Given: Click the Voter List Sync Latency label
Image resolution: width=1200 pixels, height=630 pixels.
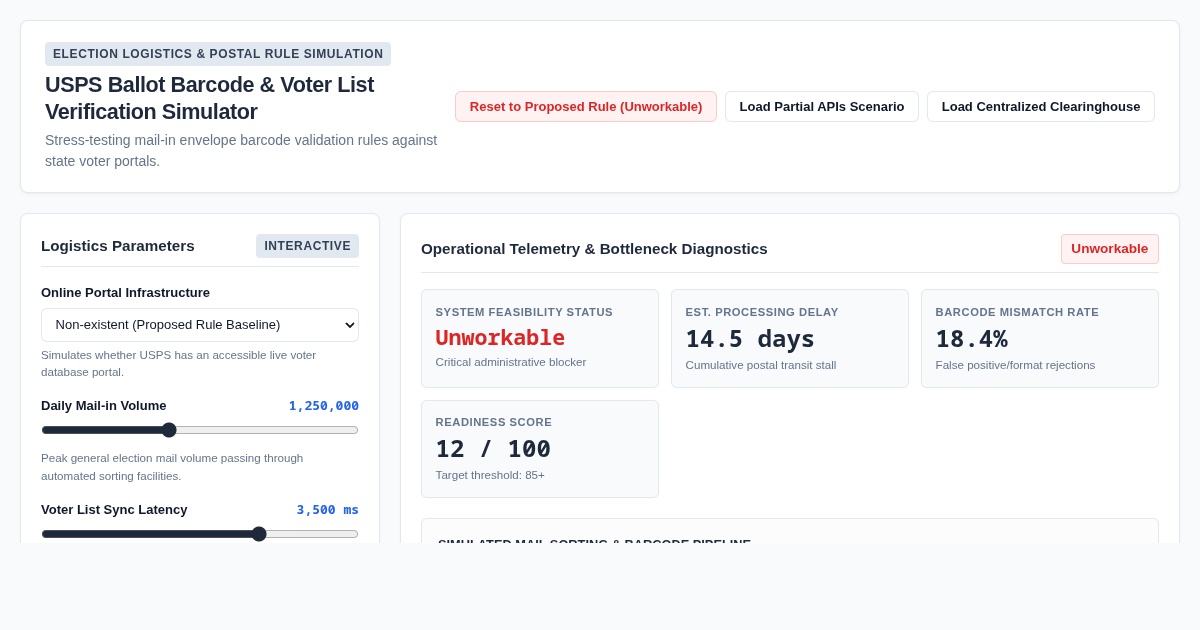Looking at the screenshot, I should [114, 510].
